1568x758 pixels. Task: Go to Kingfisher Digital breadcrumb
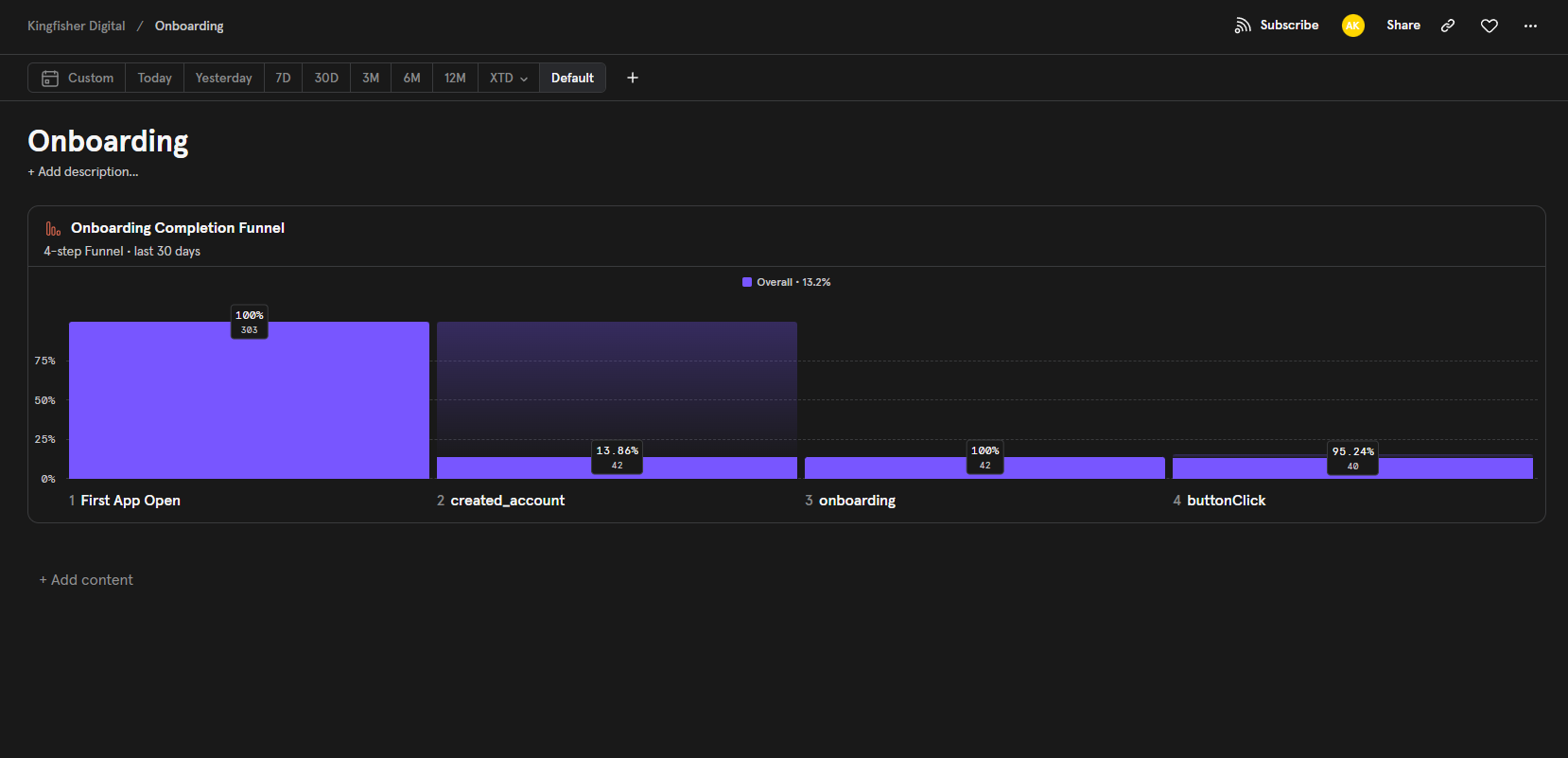click(x=77, y=26)
